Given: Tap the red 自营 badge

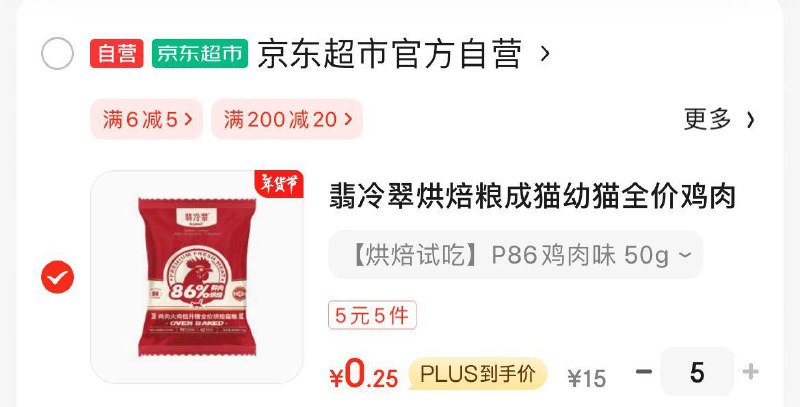Looking at the screenshot, I should coord(117,54).
